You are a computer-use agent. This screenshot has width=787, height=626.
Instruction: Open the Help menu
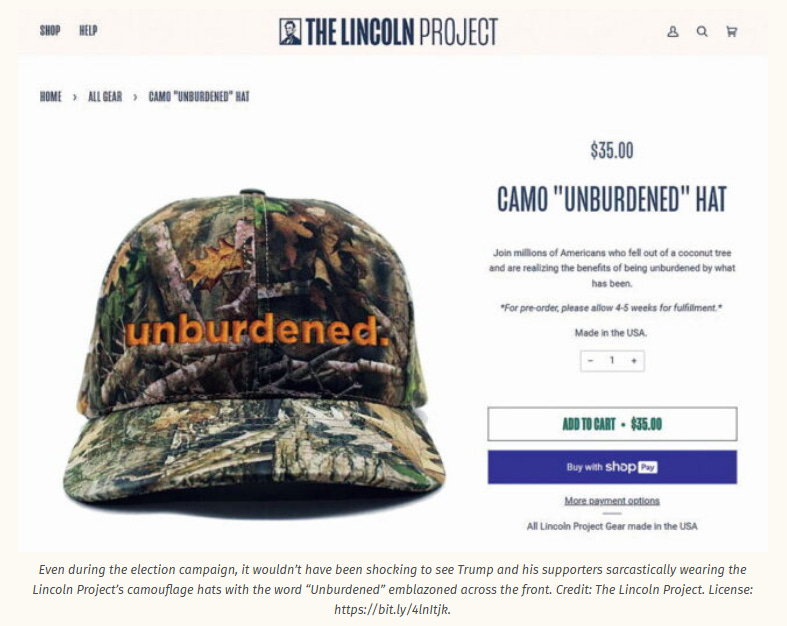[88, 31]
